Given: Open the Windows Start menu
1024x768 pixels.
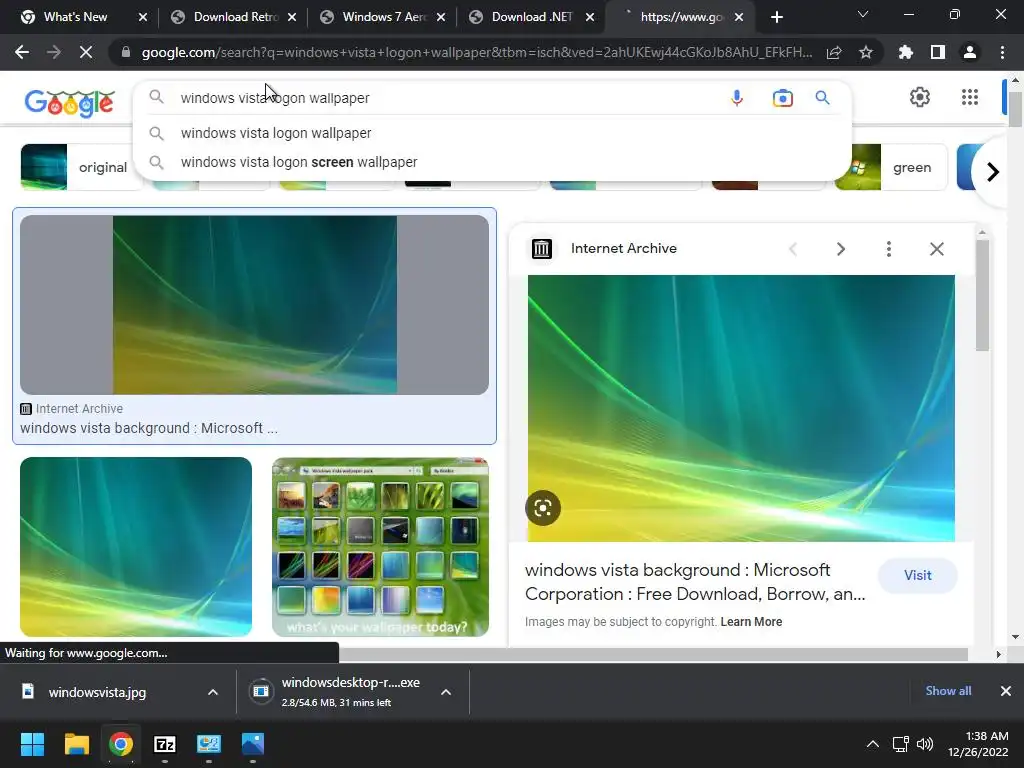Looking at the screenshot, I should point(32,744).
